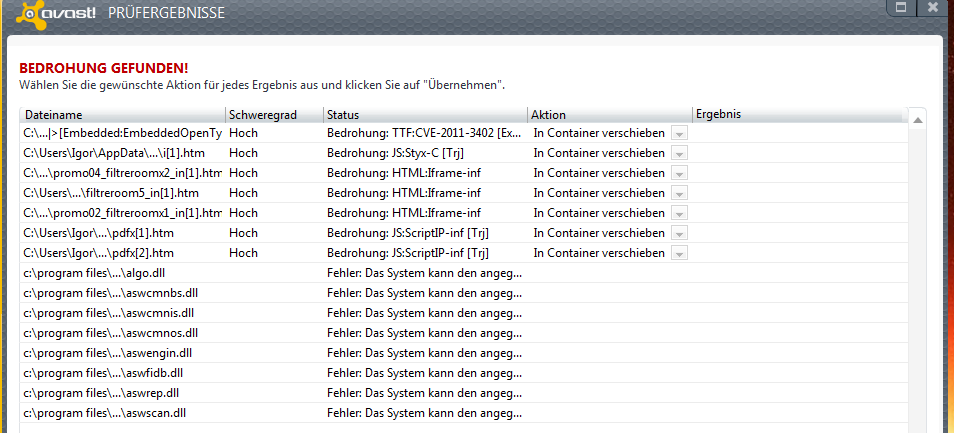954x433 pixels.
Task: Open action dropdown for pdfx[2].htm row
Action: (680, 253)
